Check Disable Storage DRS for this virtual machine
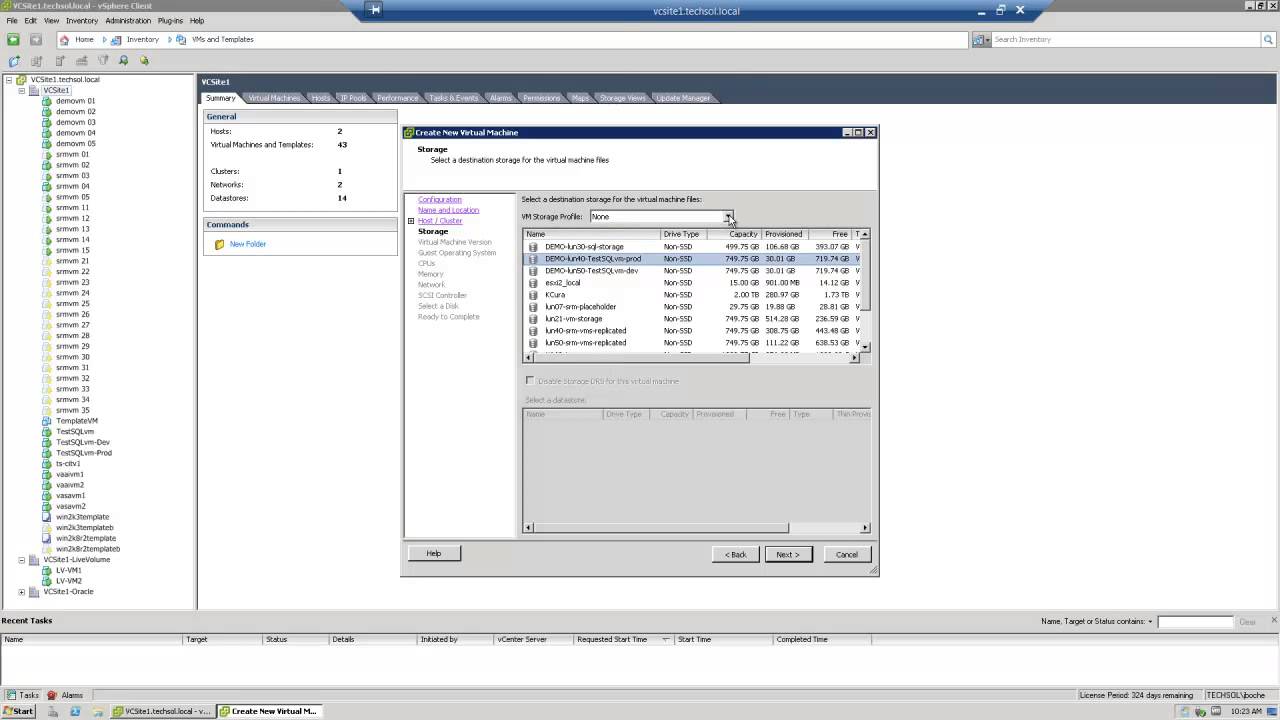This screenshot has height=720, width=1280. 530,381
